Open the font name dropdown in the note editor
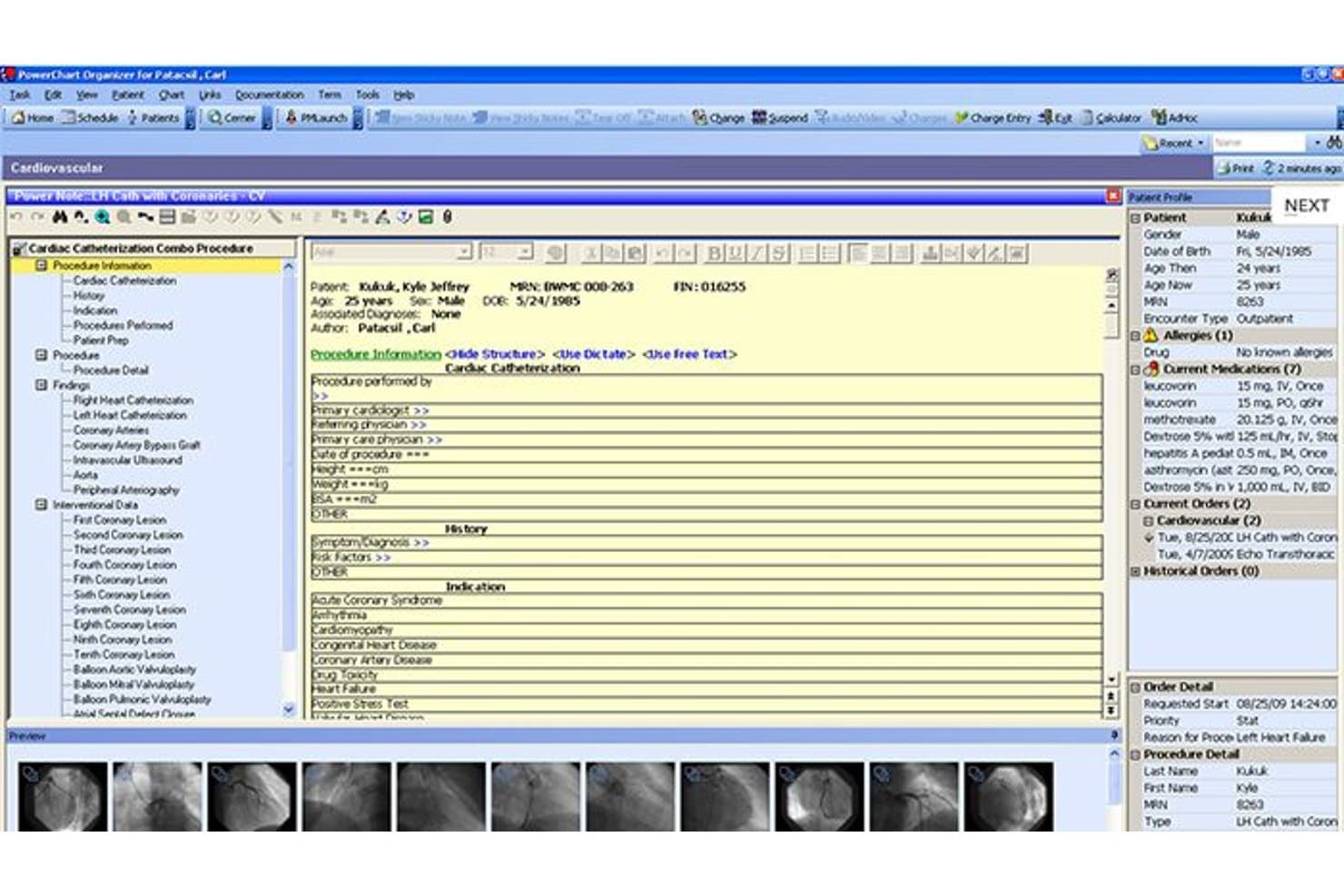1344x896 pixels. tap(464, 252)
